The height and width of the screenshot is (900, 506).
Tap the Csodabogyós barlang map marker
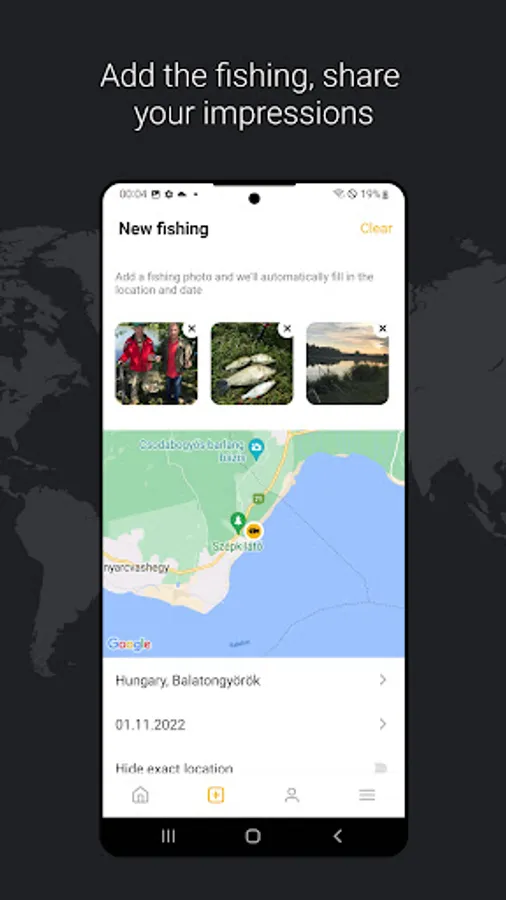tap(256, 448)
